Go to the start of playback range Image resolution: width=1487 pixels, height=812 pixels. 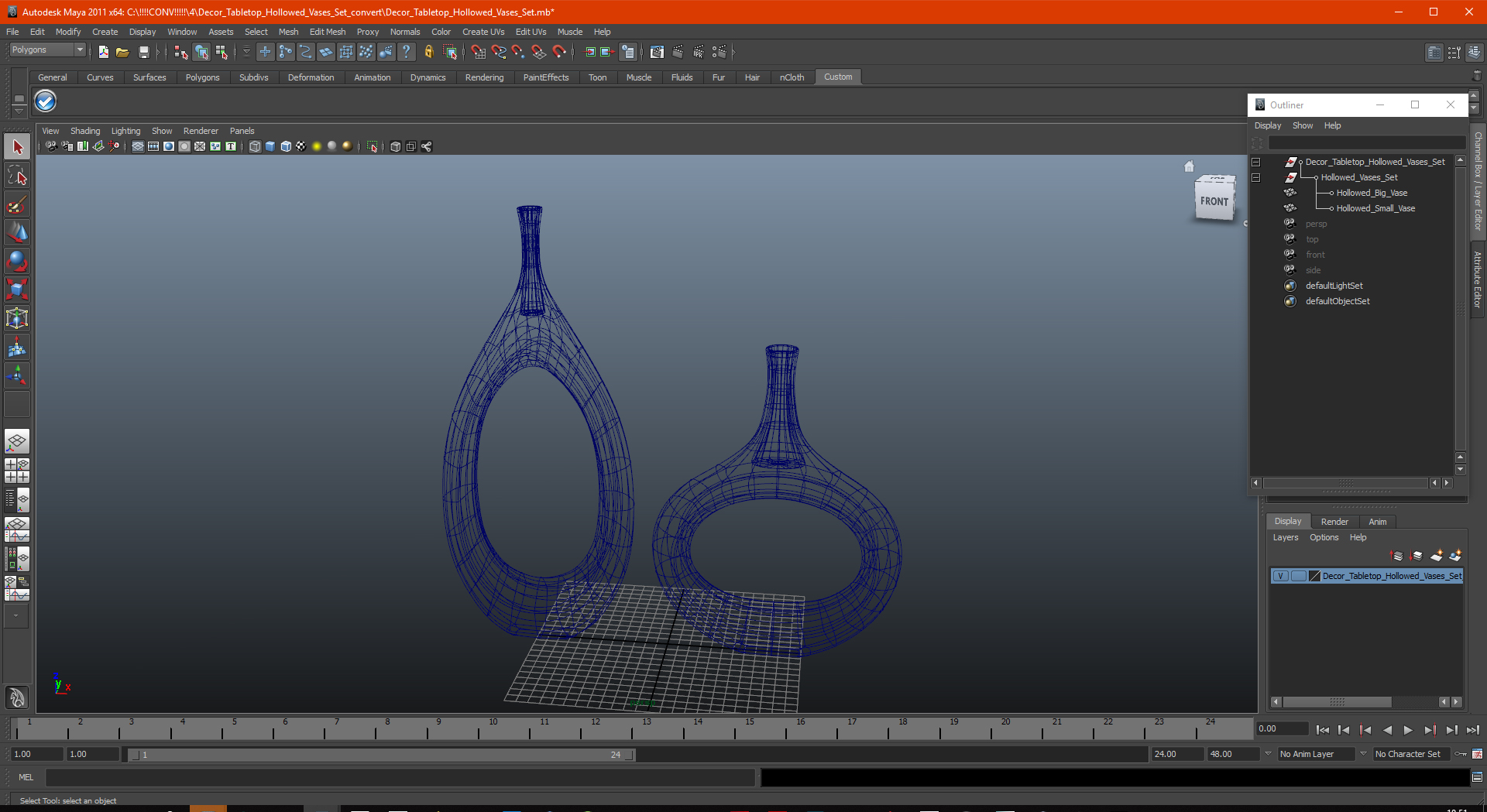1323,730
